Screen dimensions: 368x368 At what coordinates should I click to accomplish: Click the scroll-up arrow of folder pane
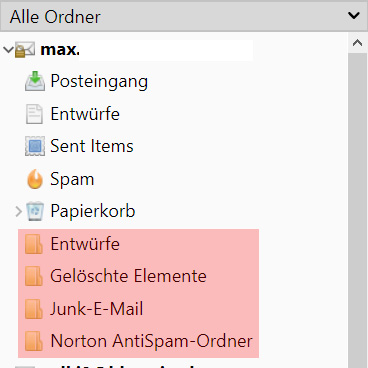tap(357, 43)
